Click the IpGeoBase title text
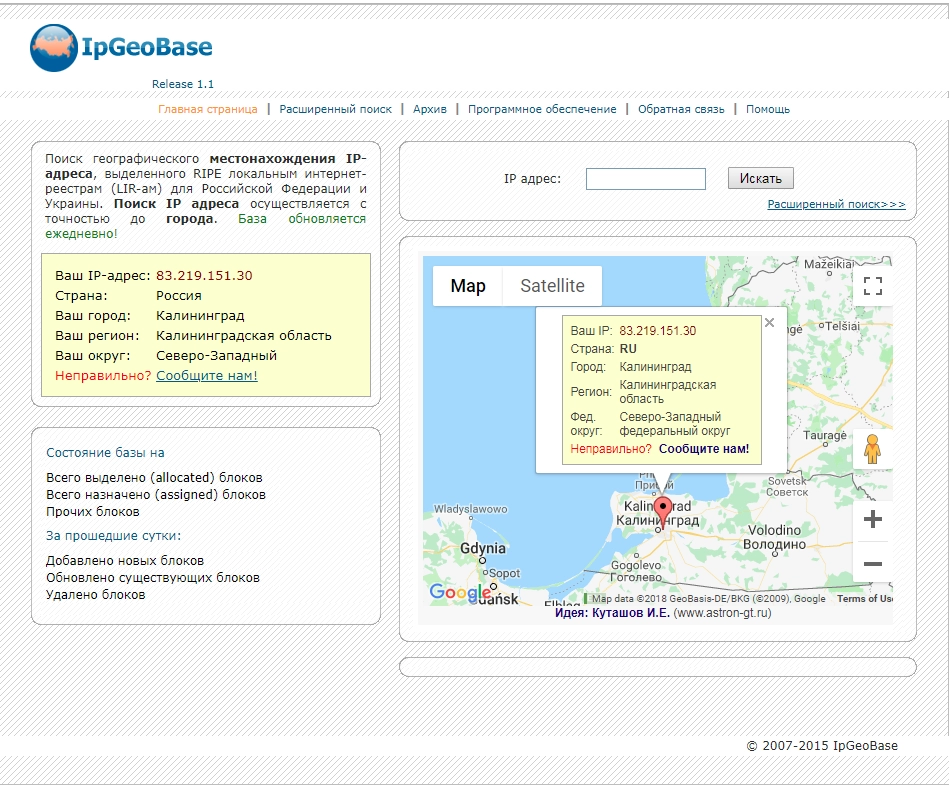Image resolution: width=949 pixels, height=786 pixels. click(146, 47)
